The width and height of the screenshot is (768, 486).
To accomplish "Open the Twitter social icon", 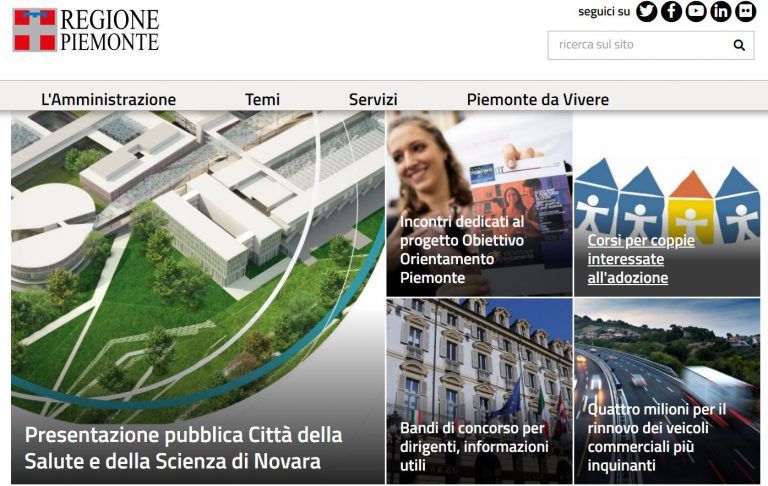I will 647,11.
